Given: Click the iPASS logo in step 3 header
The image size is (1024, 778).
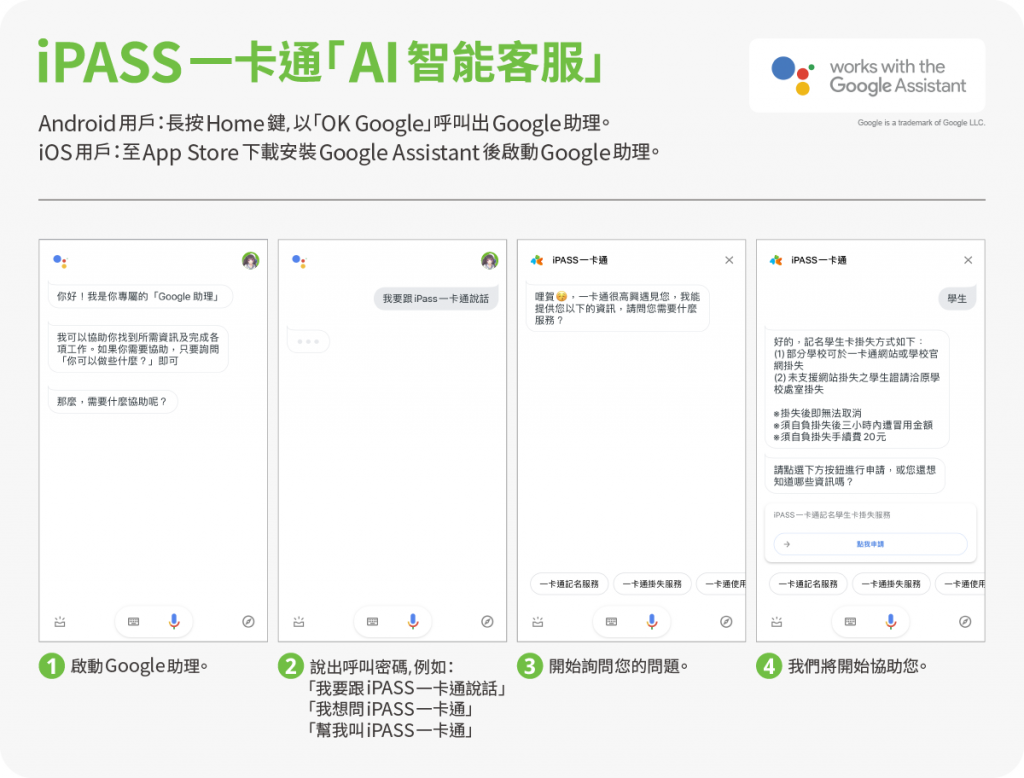Looking at the screenshot, I should (537, 261).
